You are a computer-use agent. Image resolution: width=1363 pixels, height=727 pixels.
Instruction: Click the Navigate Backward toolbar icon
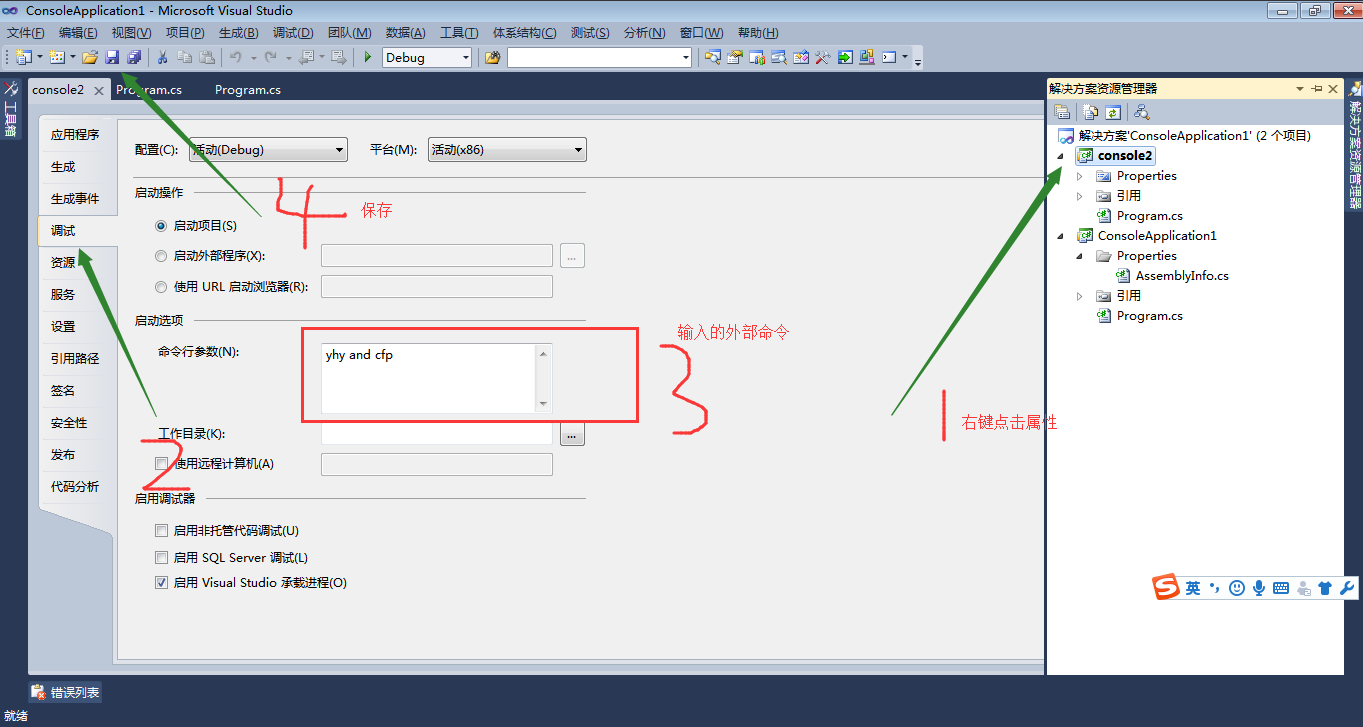[x=306, y=58]
